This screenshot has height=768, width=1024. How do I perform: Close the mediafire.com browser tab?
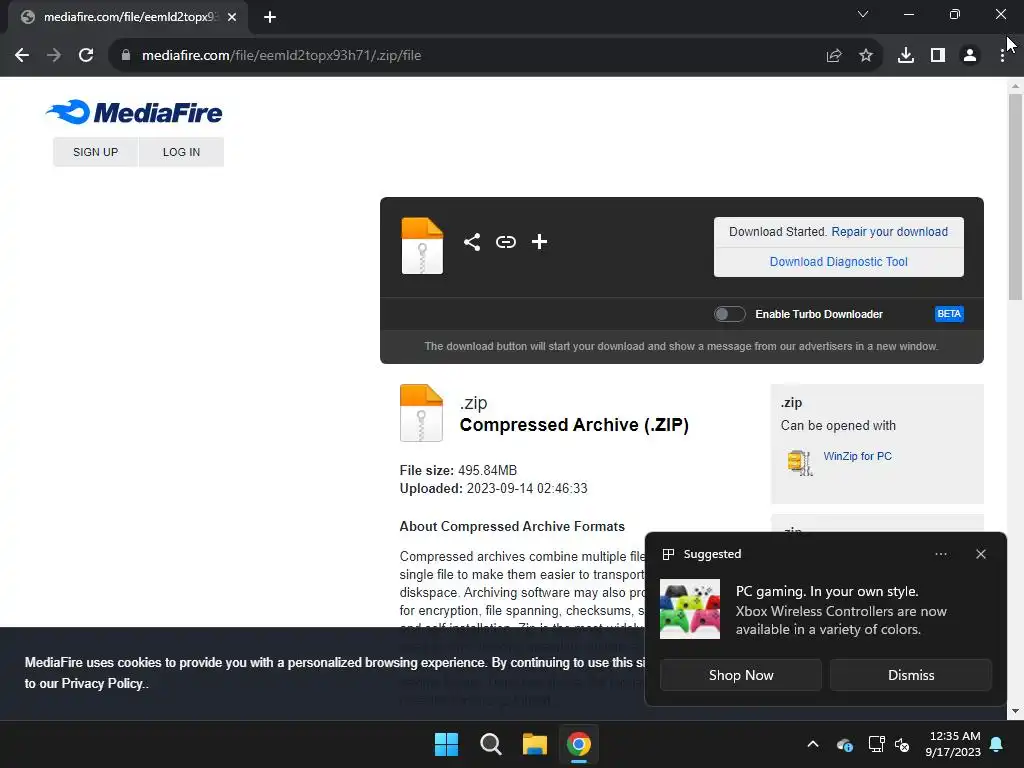click(x=232, y=17)
